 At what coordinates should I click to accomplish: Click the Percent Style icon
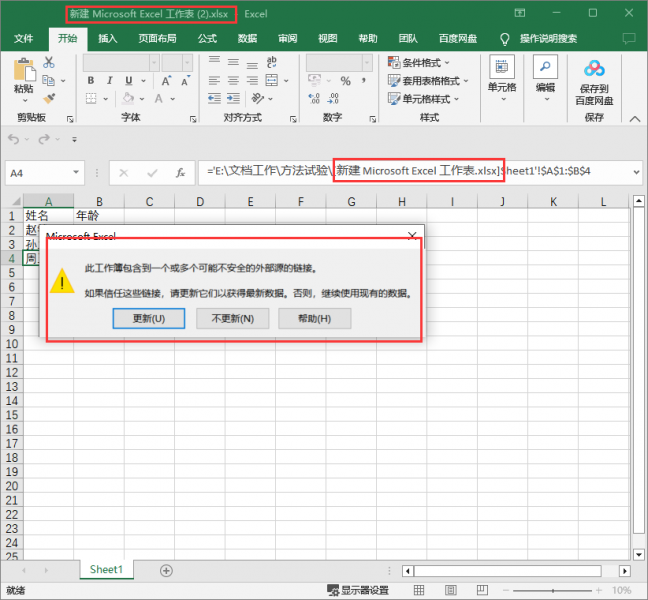(x=345, y=81)
